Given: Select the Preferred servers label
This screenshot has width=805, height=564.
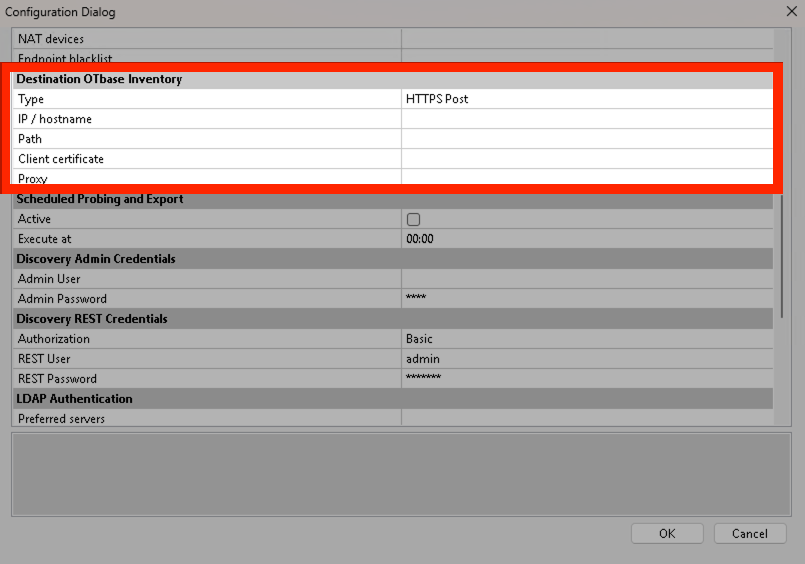Looking at the screenshot, I should pyautogui.click(x=62, y=419).
